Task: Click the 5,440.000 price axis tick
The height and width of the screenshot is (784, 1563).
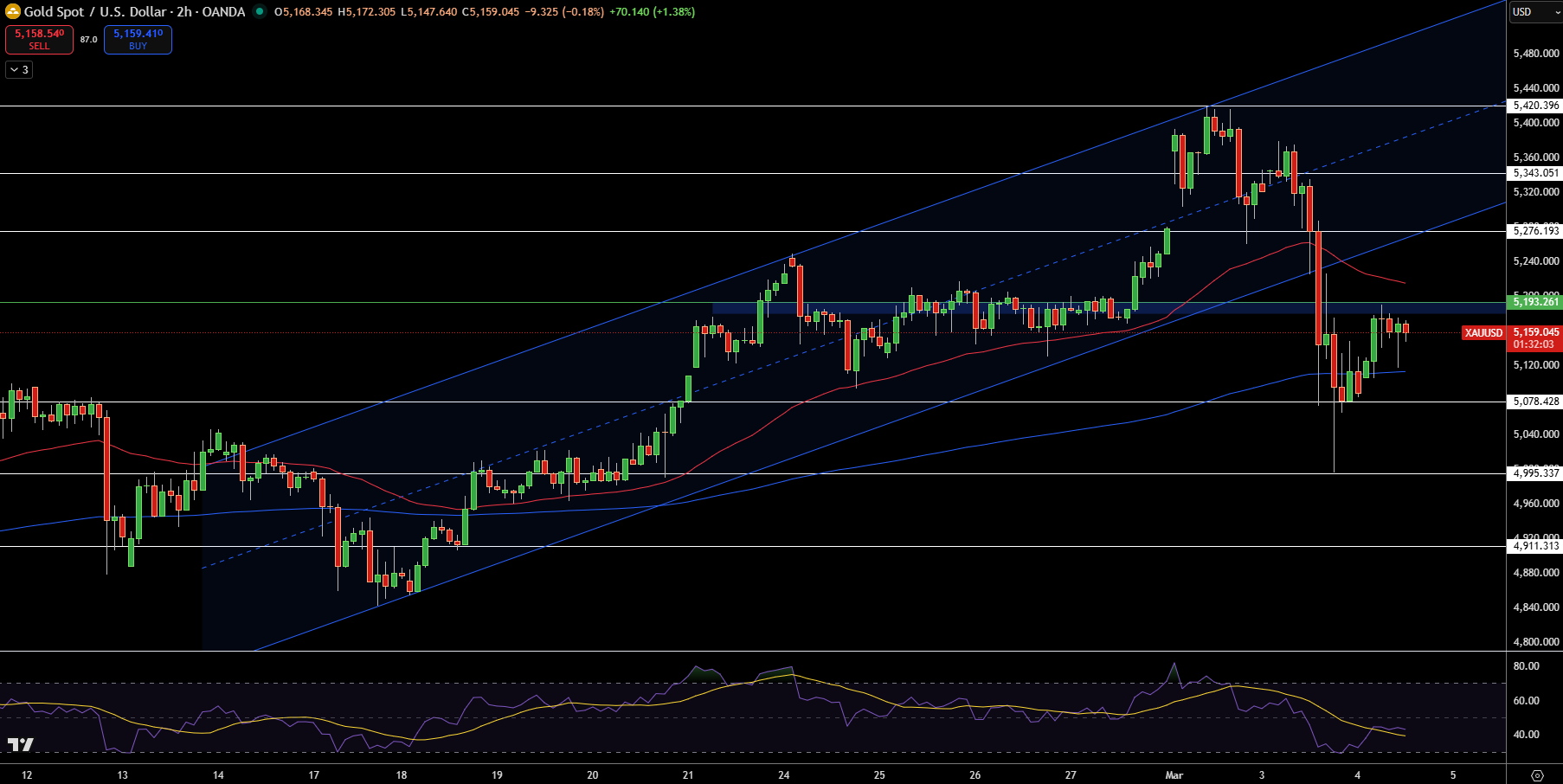Action: click(x=1536, y=88)
